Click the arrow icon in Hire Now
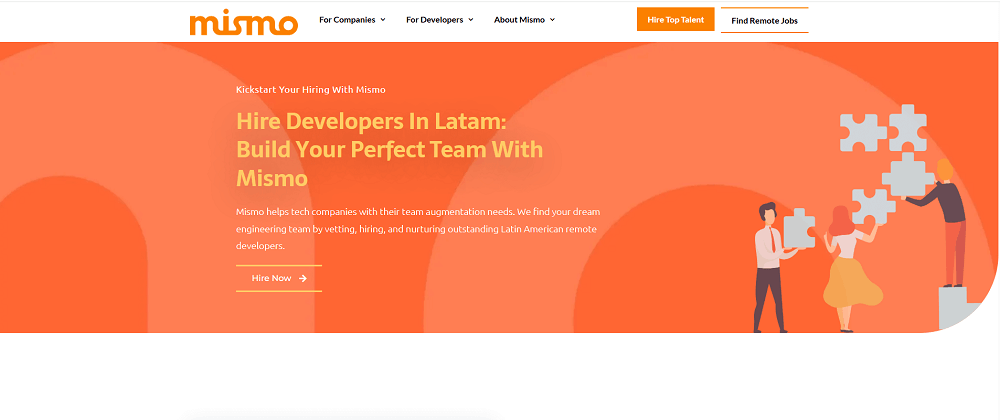Viewport: 1000px width, 420px height. [x=303, y=278]
